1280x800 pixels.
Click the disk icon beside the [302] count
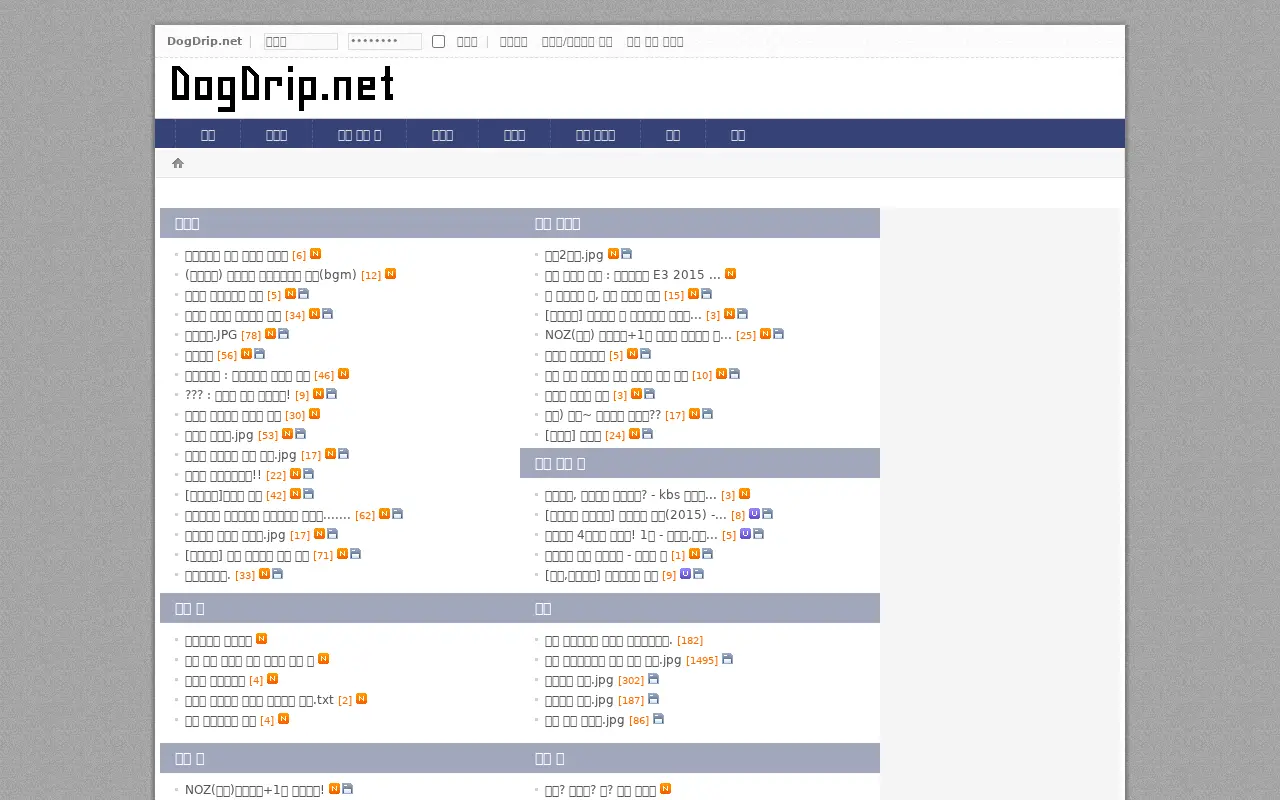coord(653,679)
